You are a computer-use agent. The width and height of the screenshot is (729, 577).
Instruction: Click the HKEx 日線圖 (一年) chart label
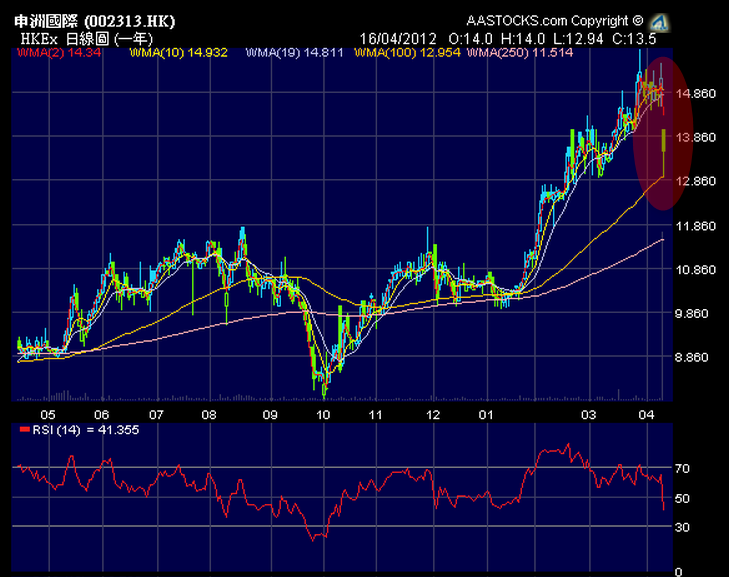[77, 38]
